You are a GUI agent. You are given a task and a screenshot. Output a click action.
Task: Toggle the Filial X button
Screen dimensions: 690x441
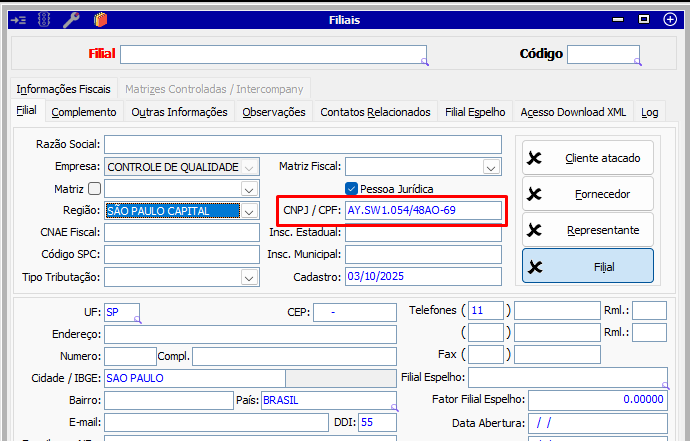(588, 266)
